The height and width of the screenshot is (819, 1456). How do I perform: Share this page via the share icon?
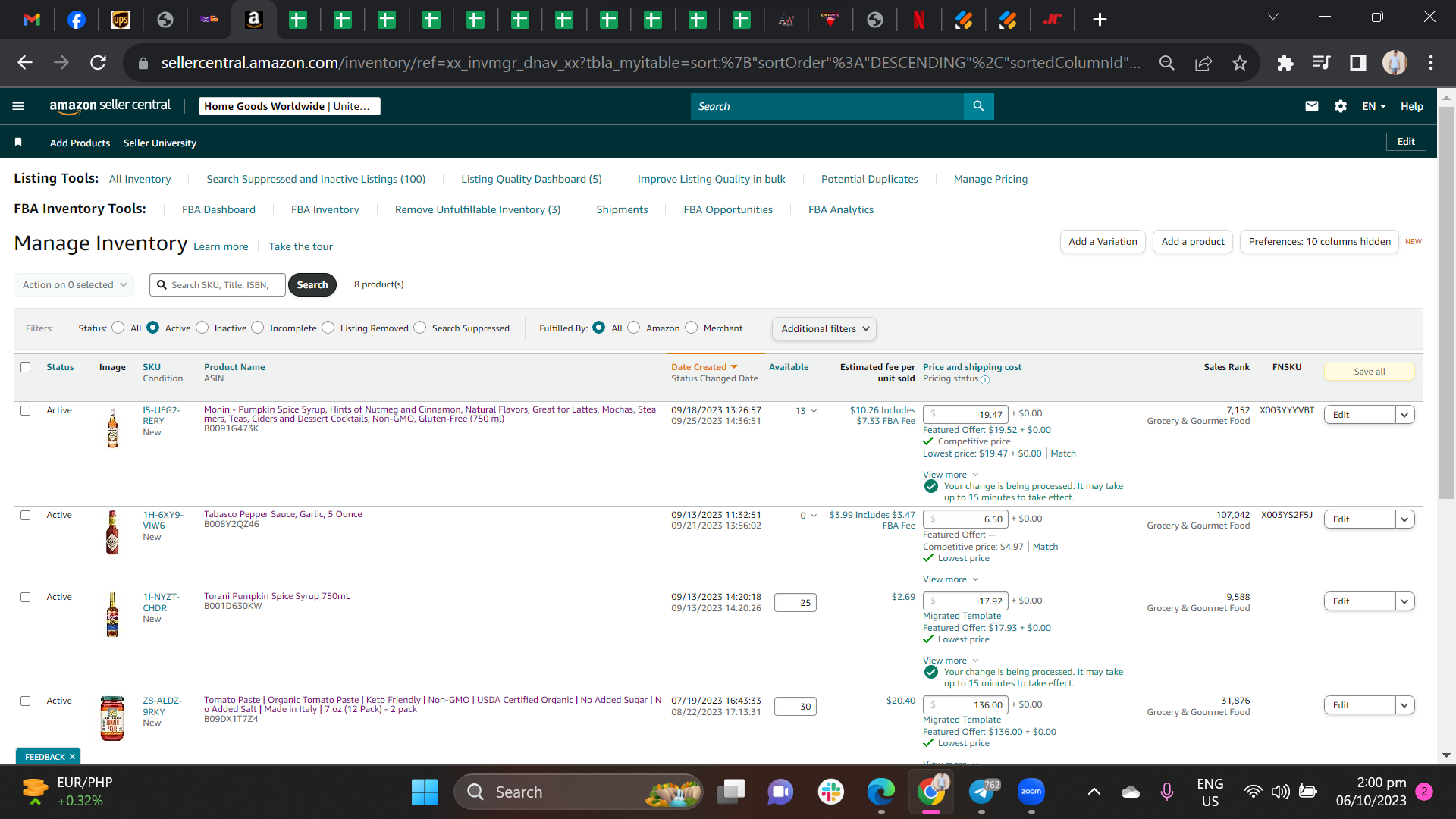point(1203,63)
